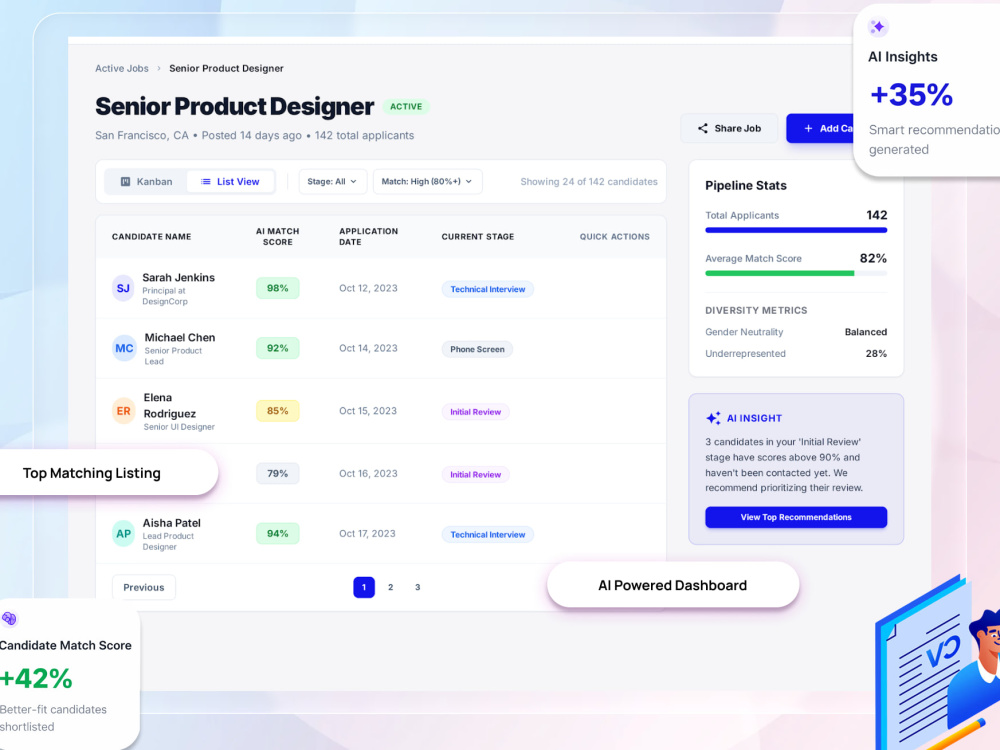1000x750 pixels.
Task: Click the Pipeline Stats heading
Action: (x=746, y=186)
